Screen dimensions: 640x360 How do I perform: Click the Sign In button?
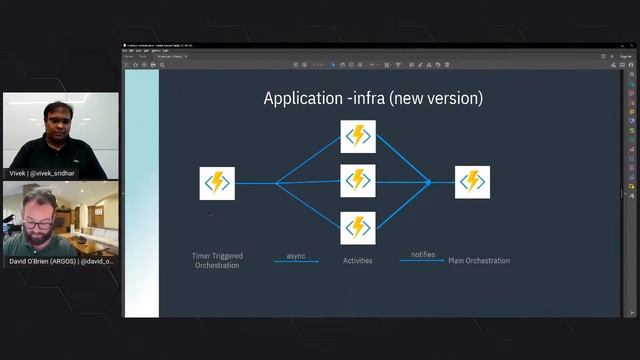(626, 56)
